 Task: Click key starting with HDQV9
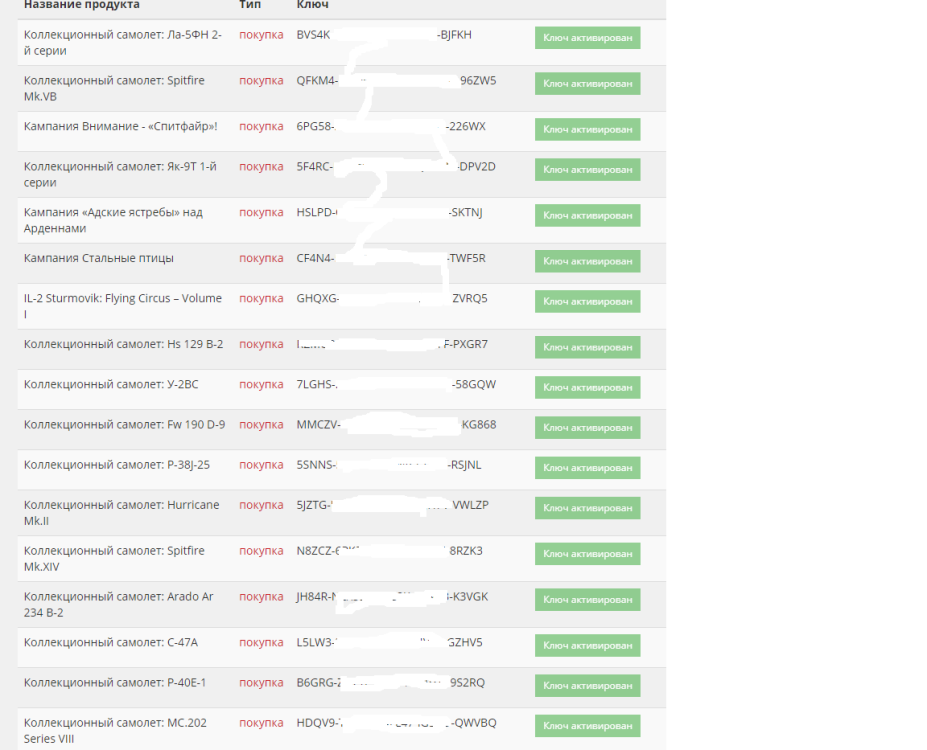point(396,723)
